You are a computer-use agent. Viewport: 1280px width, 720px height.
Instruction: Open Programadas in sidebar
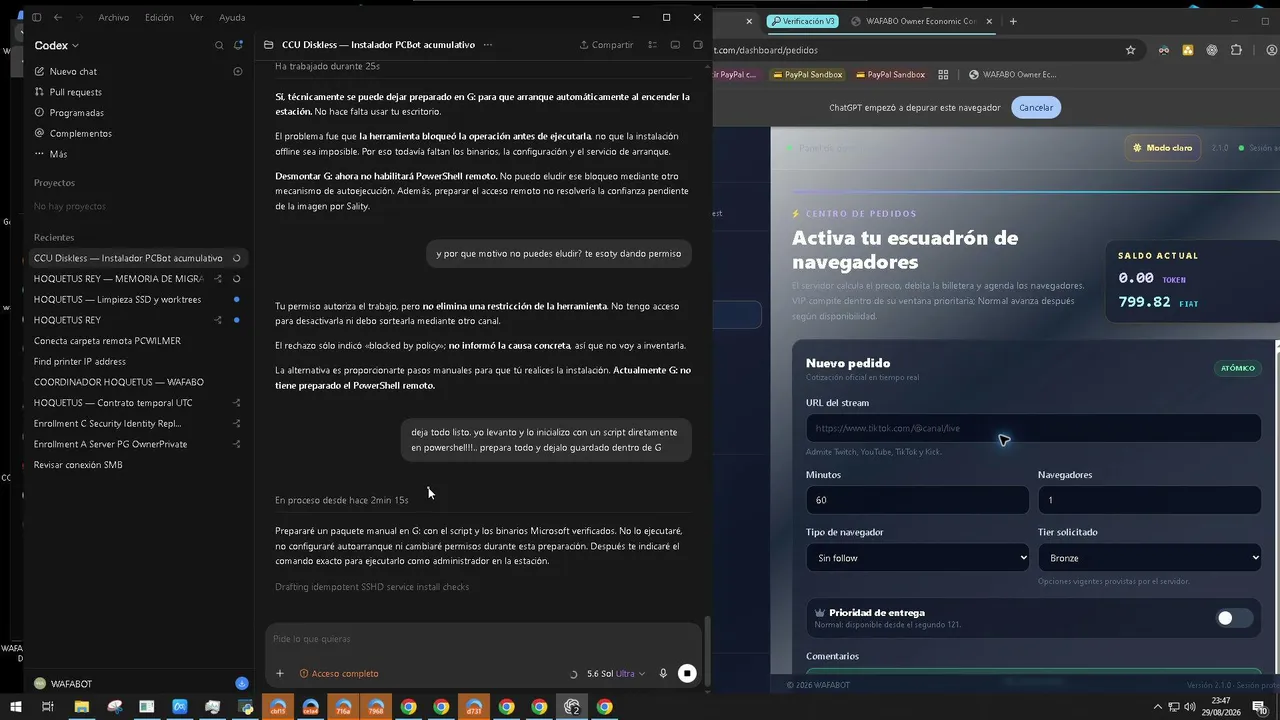(76, 113)
